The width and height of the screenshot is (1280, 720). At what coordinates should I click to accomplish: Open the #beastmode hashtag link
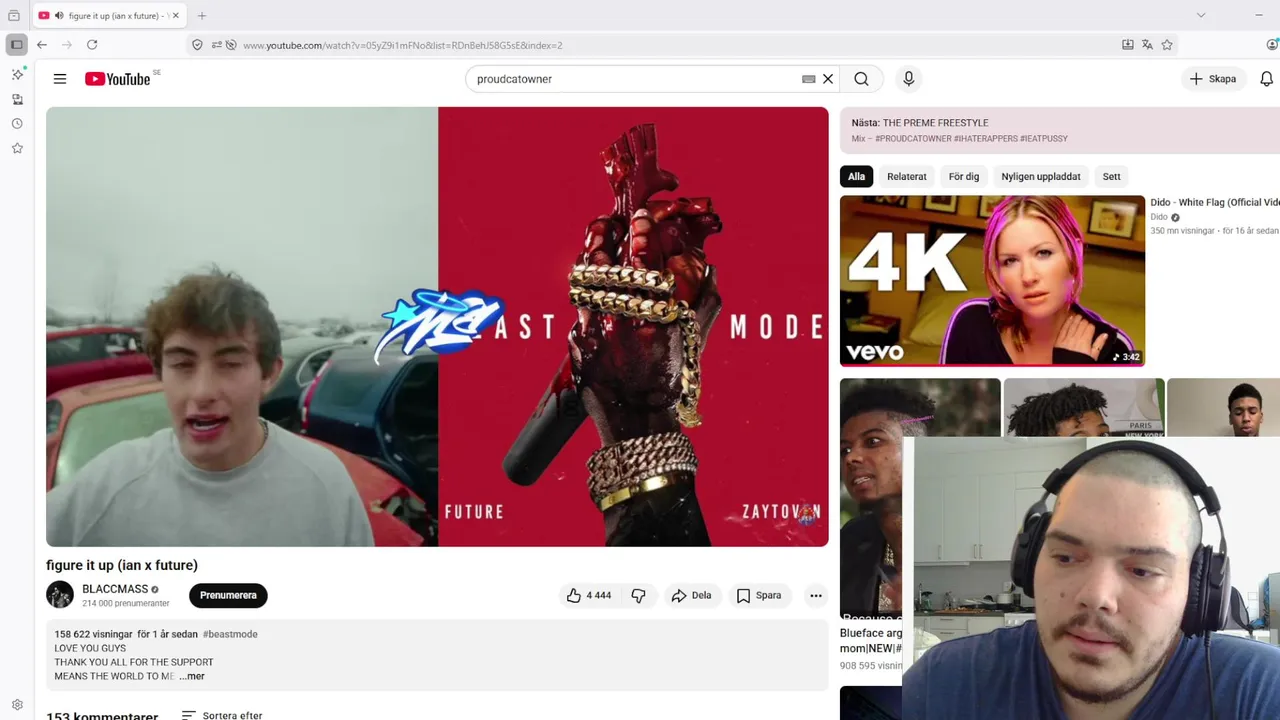click(x=230, y=634)
